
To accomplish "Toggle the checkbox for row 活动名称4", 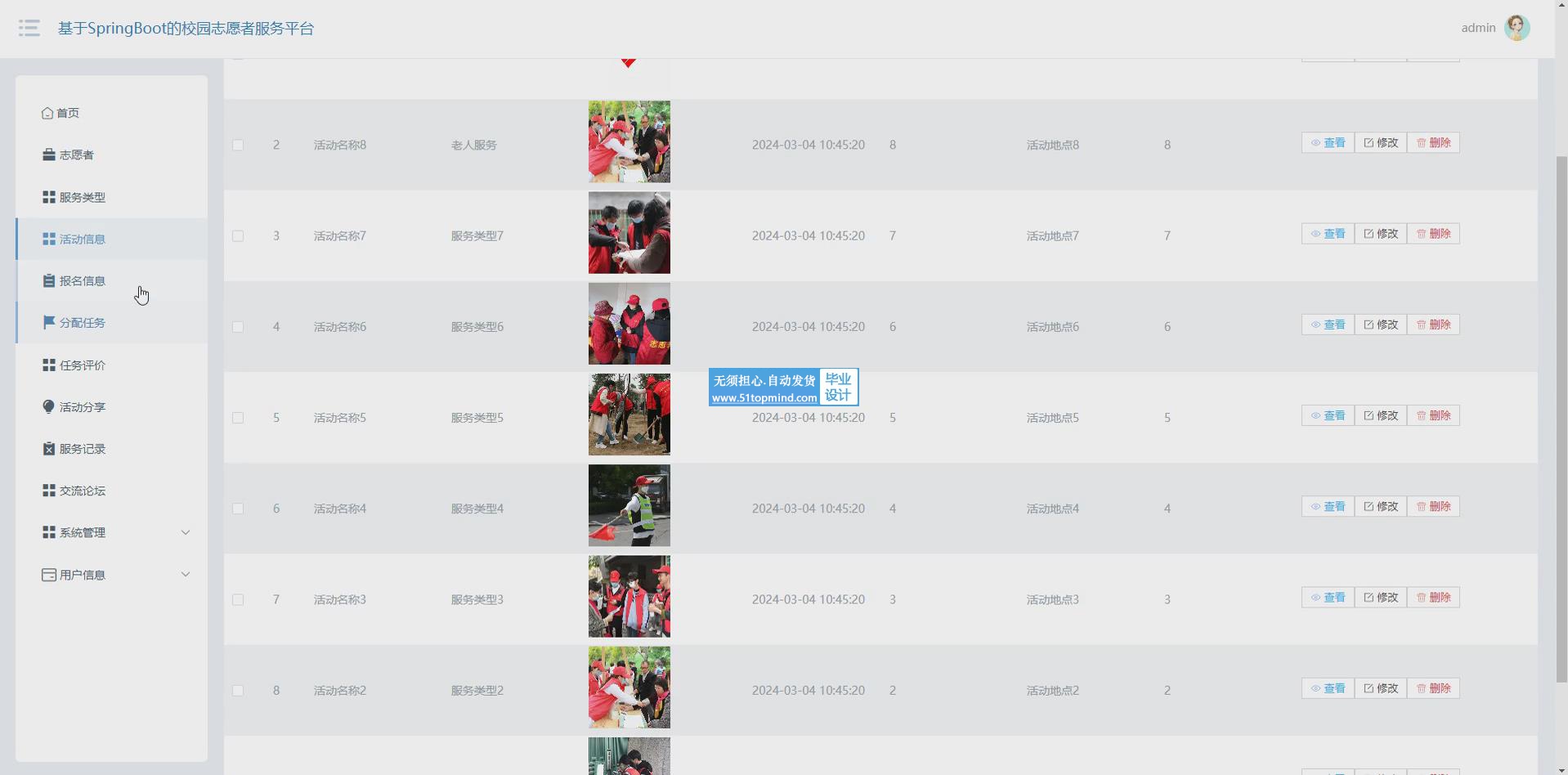I will tap(238, 508).
